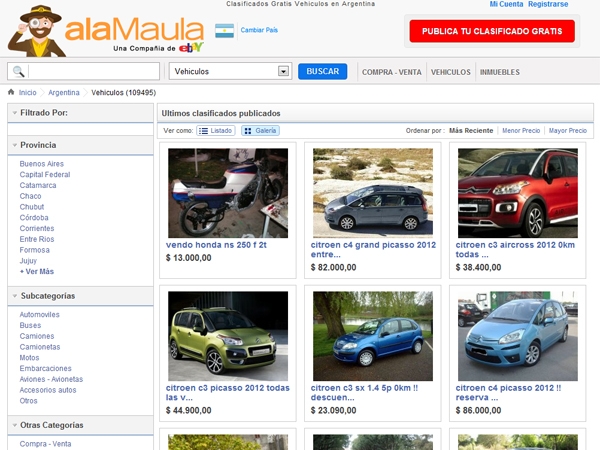Open the light blue citroen c4 picasso photo
600x450 pixels.
point(518,336)
